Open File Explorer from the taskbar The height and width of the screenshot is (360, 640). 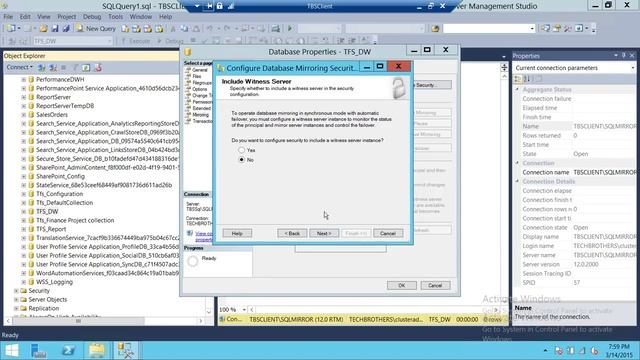click(97, 350)
